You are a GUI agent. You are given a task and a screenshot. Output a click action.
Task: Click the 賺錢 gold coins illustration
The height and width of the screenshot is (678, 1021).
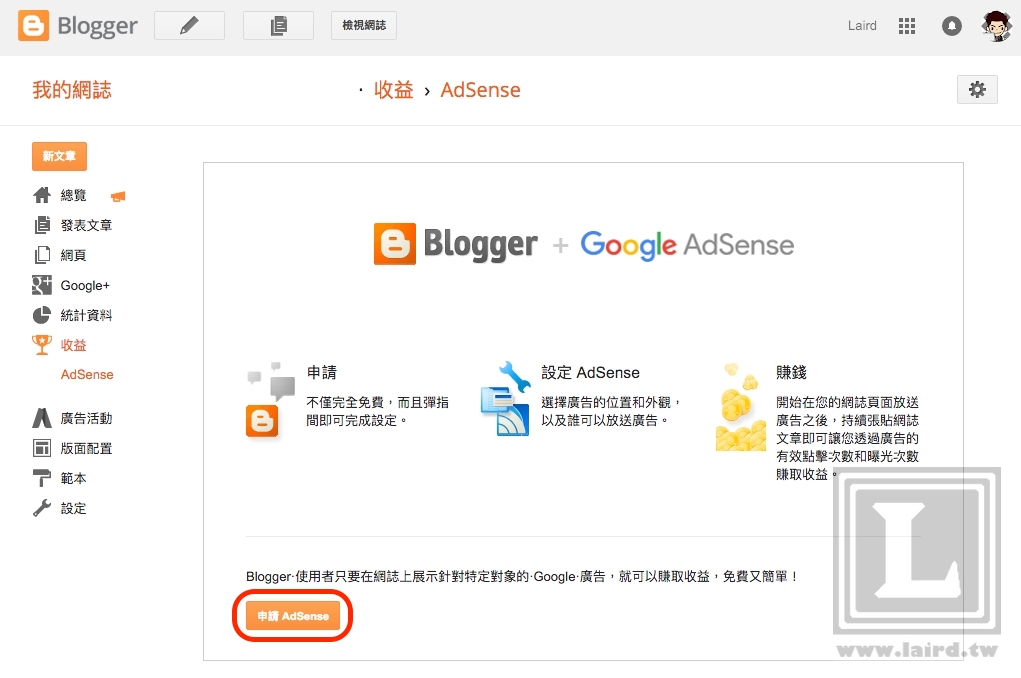point(740,407)
